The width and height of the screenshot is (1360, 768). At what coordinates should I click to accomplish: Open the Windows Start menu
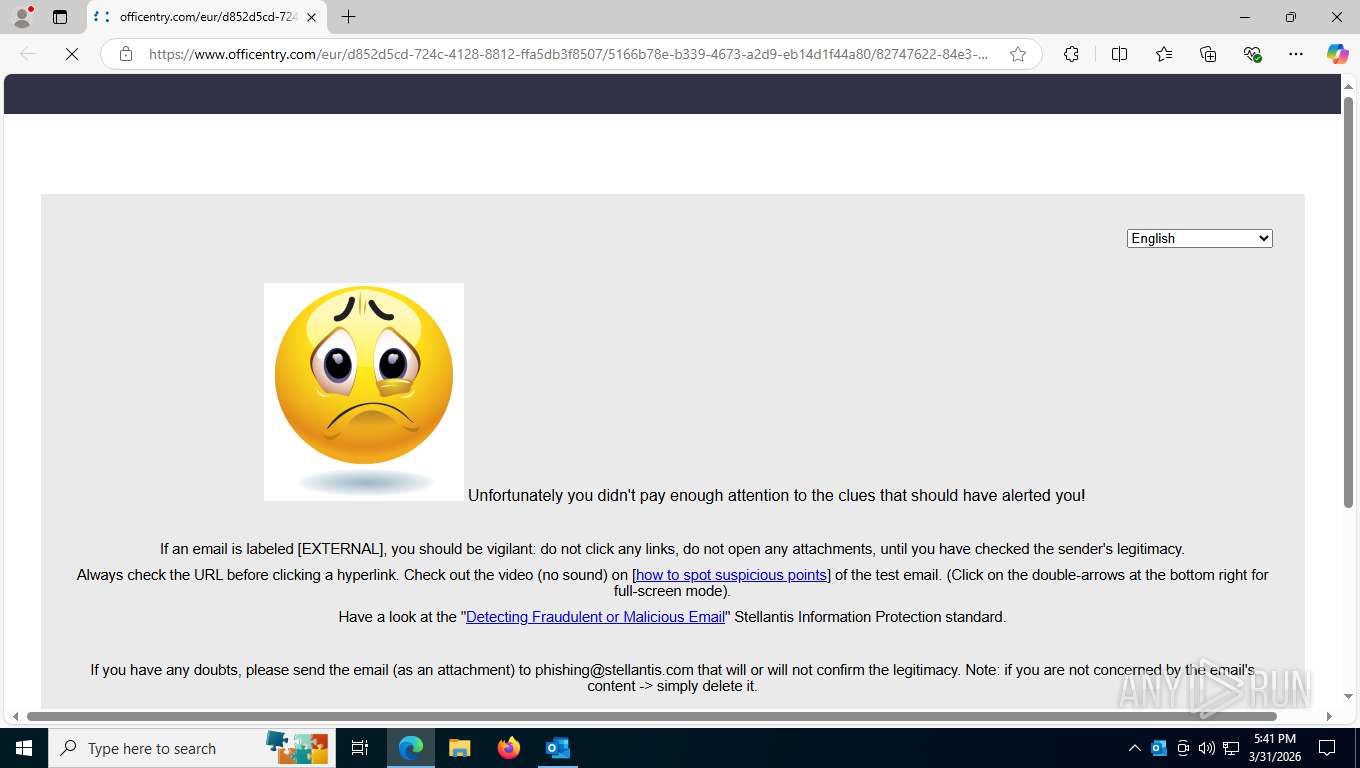pyautogui.click(x=23, y=748)
